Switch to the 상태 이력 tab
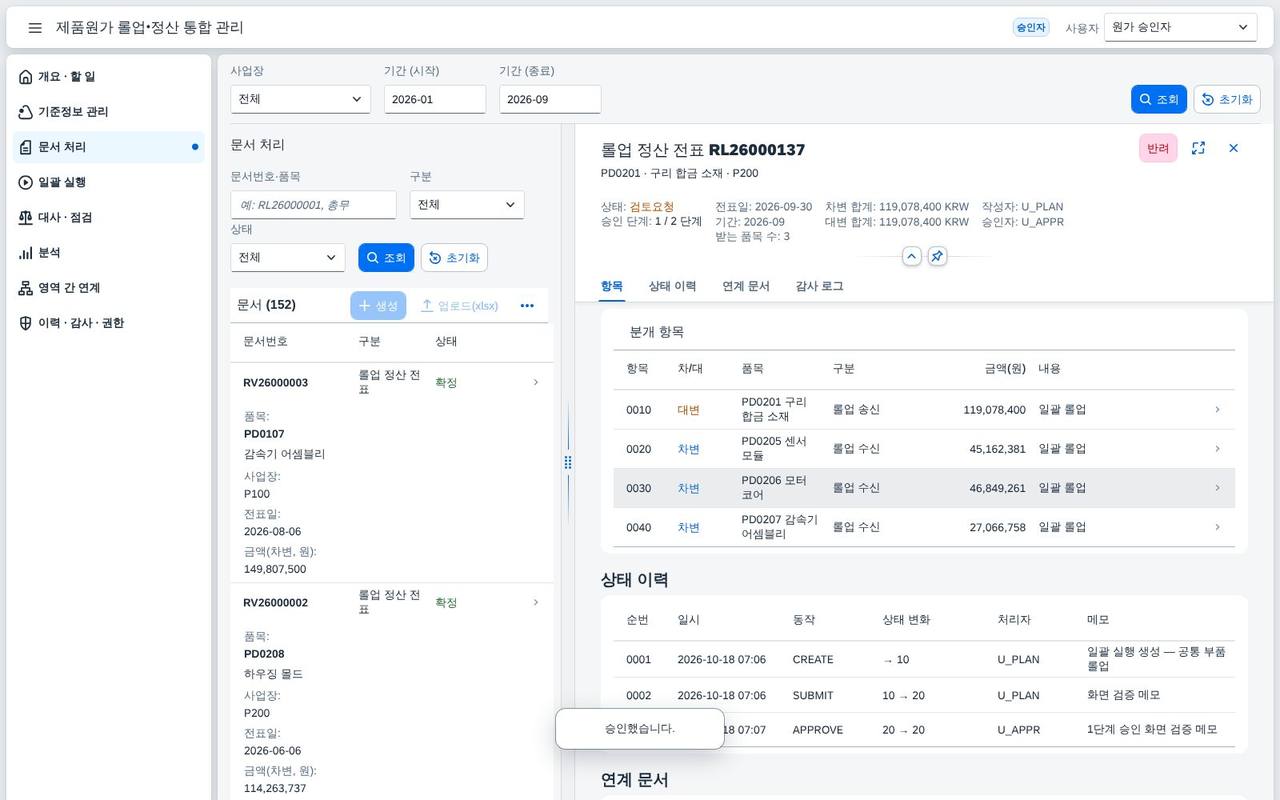This screenshot has height=800, width=1280. (x=672, y=286)
